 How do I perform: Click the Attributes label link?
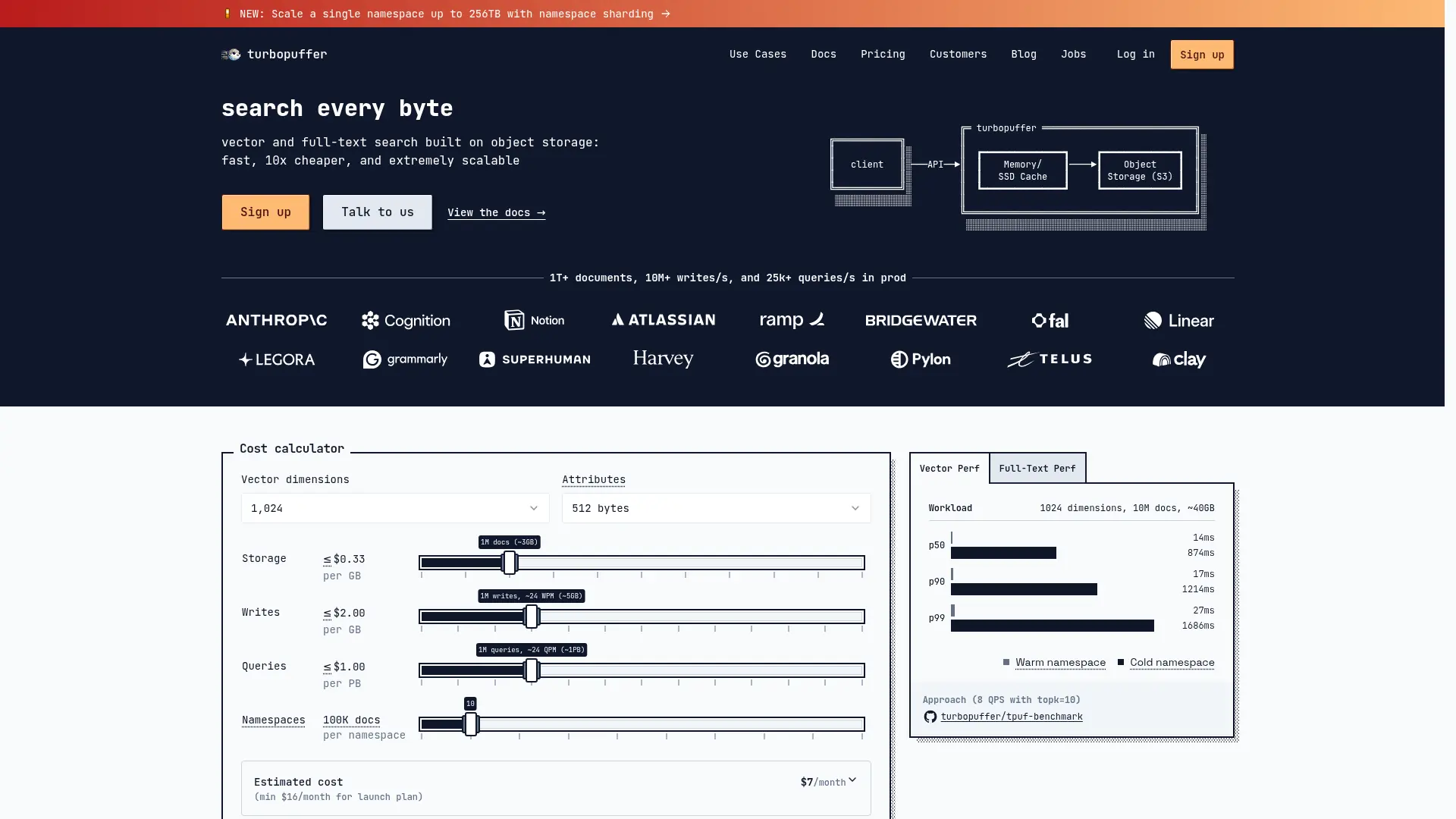pyautogui.click(x=594, y=480)
